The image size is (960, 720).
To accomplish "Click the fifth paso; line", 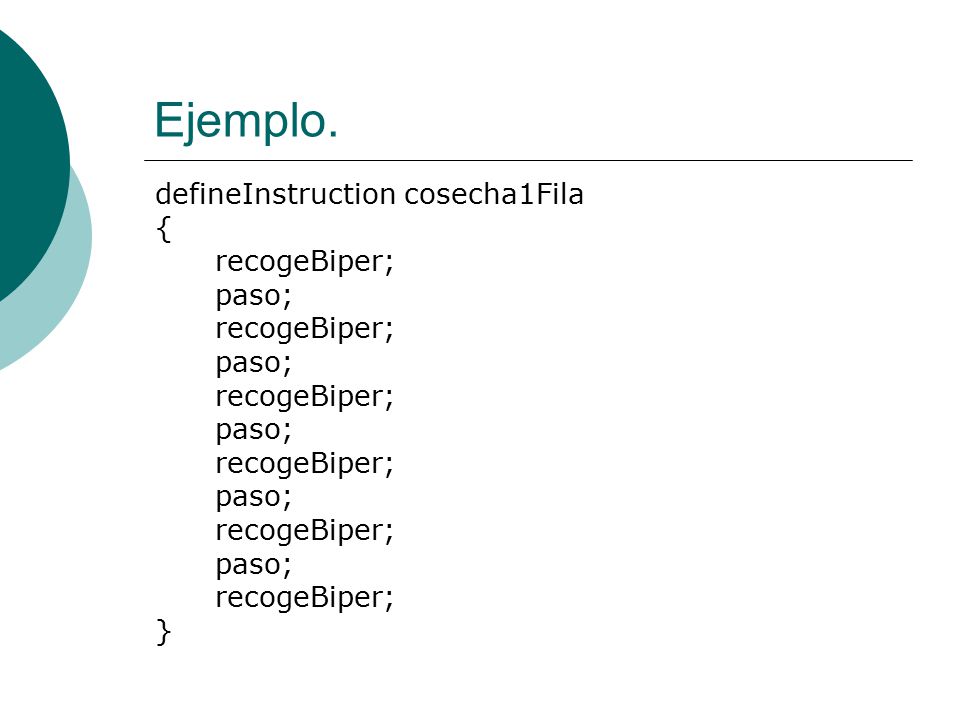I will pyautogui.click(x=253, y=566).
